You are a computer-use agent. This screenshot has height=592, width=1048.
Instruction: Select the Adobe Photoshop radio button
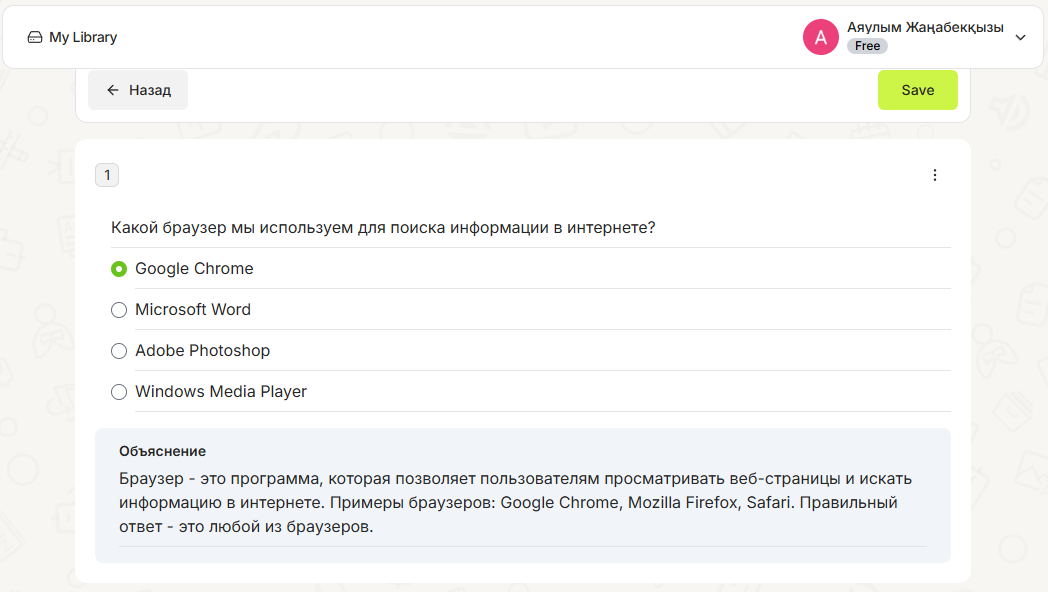(119, 351)
